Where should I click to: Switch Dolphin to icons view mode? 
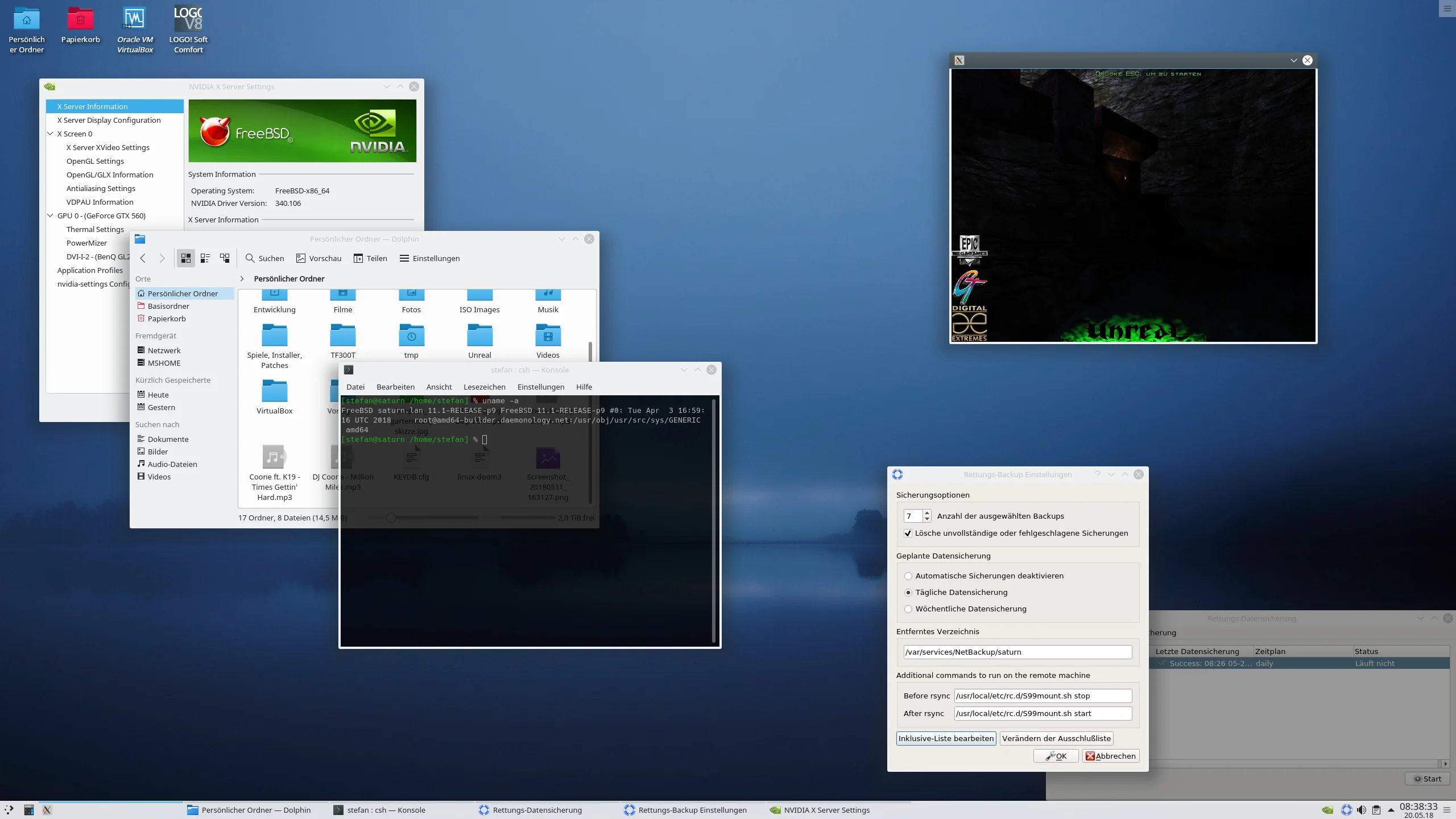tap(185, 258)
